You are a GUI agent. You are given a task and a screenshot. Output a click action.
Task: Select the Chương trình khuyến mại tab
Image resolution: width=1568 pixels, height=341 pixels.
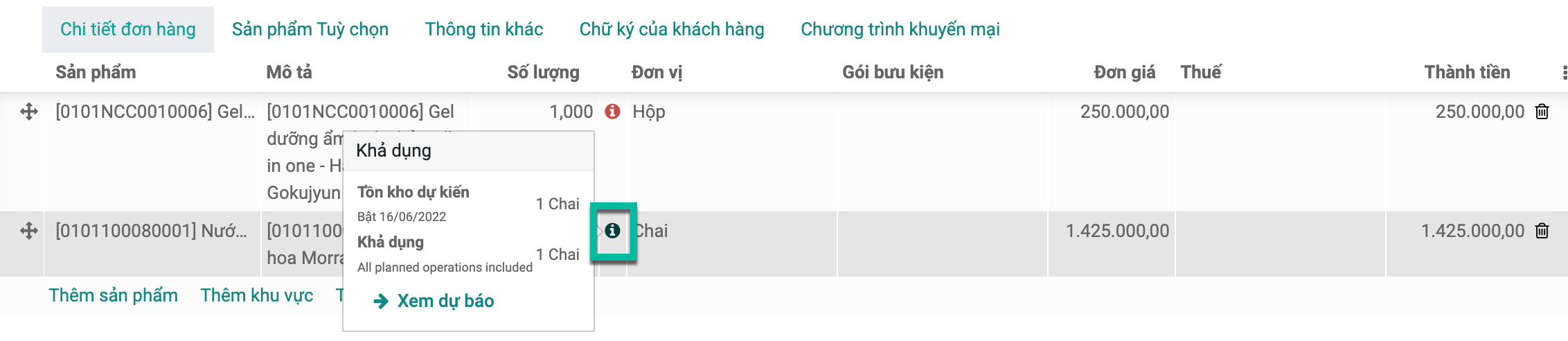(900, 29)
